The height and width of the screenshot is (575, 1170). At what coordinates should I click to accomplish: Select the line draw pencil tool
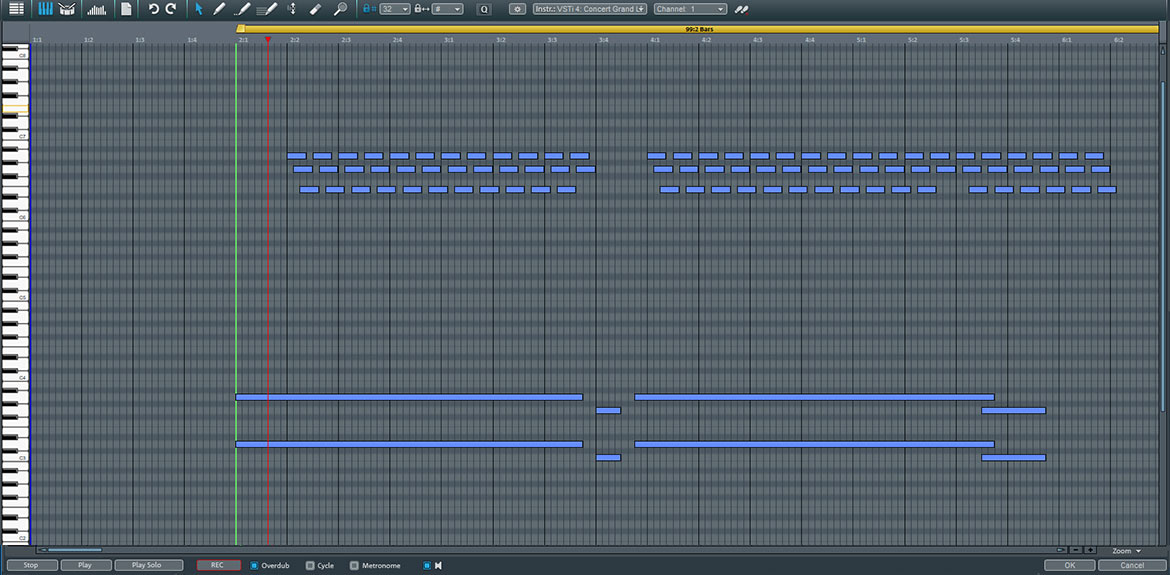(x=242, y=9)
